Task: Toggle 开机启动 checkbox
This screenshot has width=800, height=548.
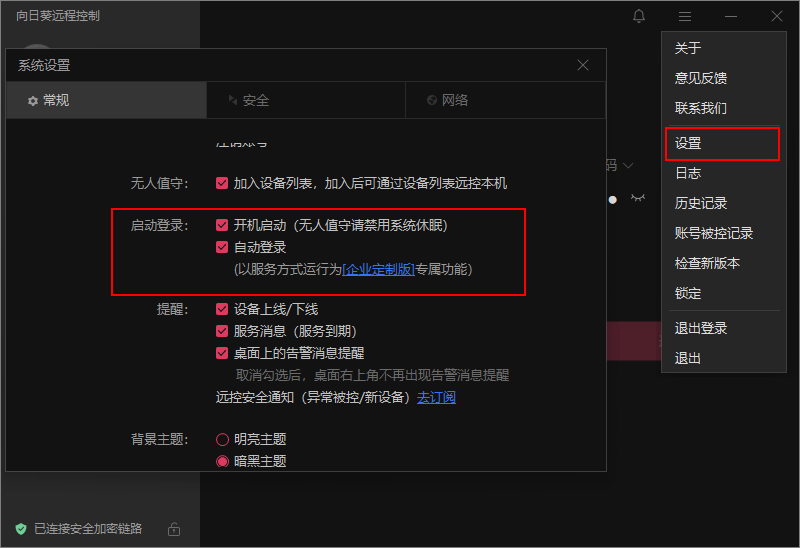Action: coord(222,225)
